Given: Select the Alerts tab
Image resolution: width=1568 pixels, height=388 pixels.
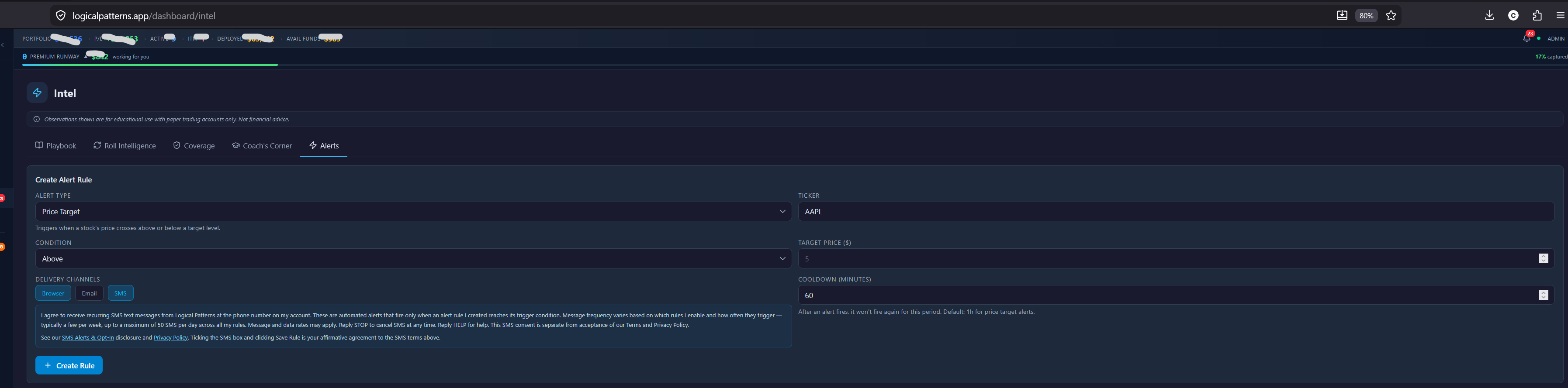Looking at the screenshot, I should tap(324, 145).
